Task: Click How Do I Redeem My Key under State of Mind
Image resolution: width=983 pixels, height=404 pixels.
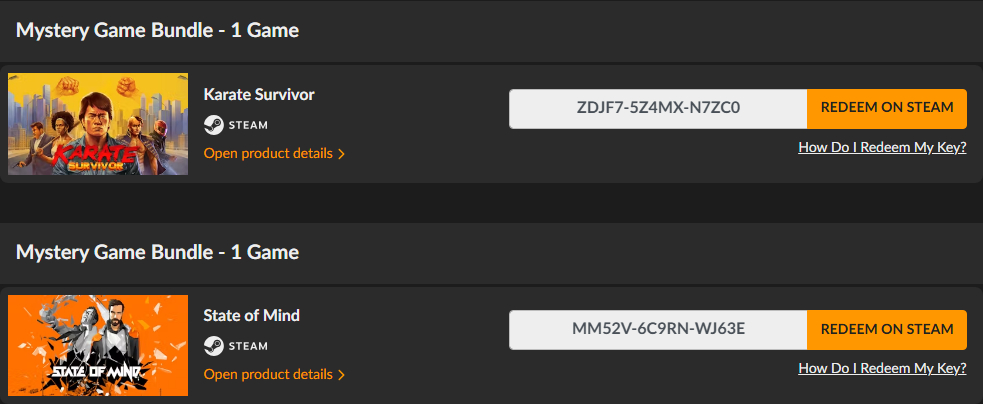Action: tap(882, 368)
